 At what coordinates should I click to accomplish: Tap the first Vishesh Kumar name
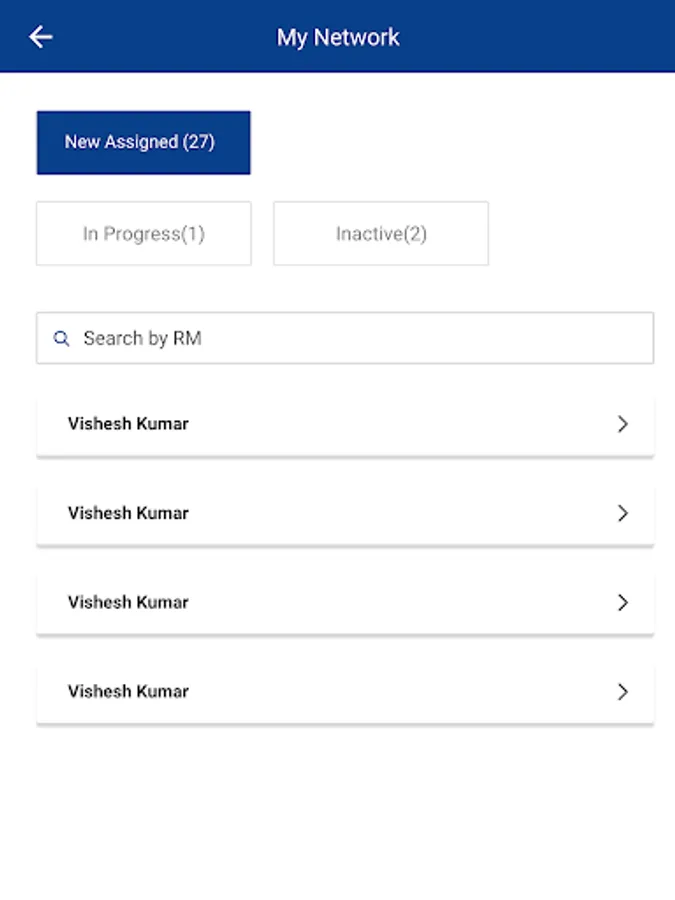click(x=128, y=424)
